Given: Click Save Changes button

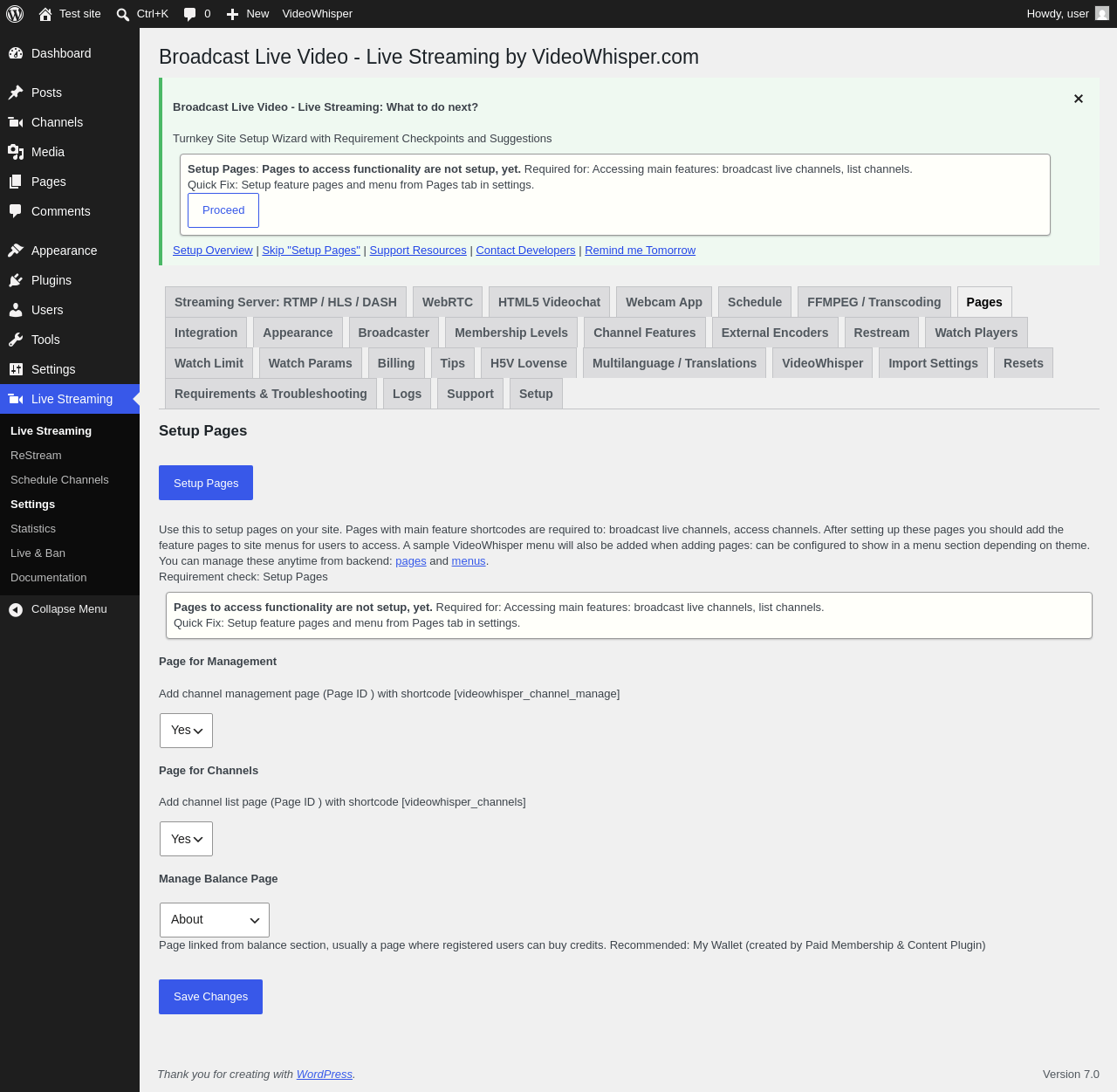Looking at the screenshot, I should (x=210, y=997).
